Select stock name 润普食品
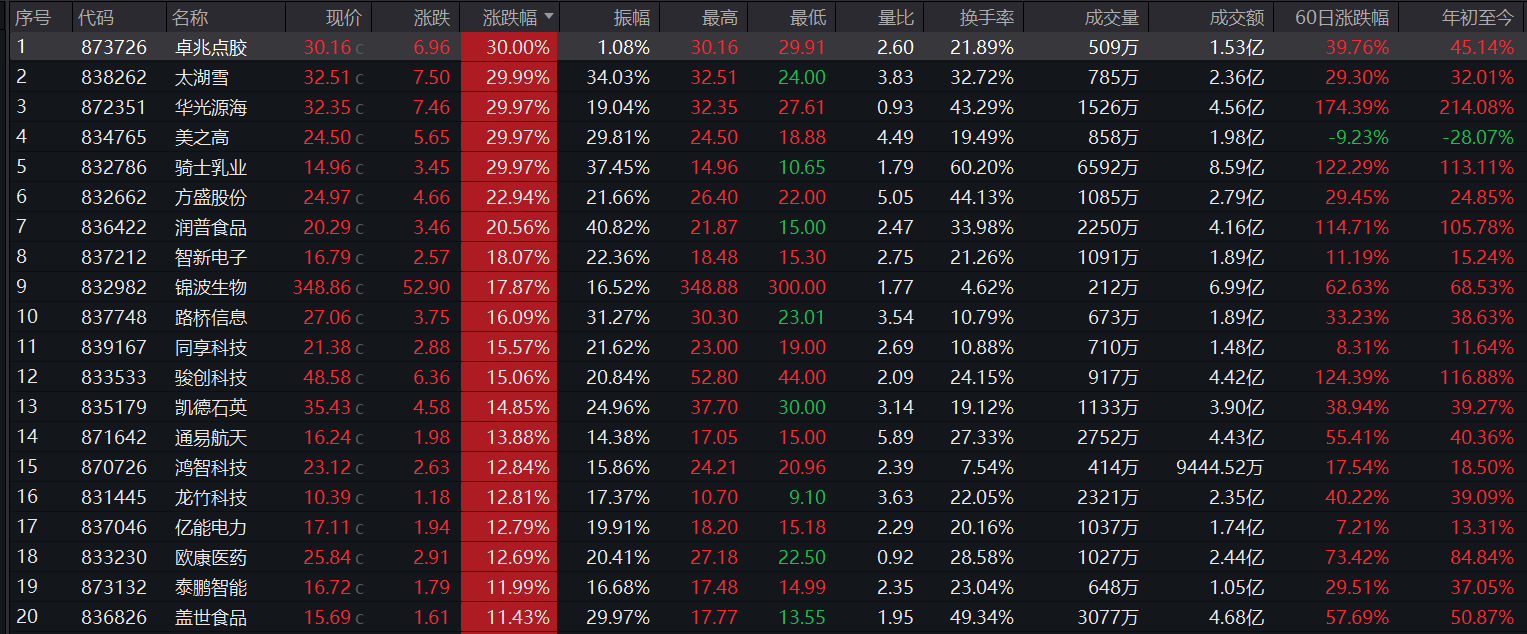The height and width of the screenshot is (634, 1527). 210,227
